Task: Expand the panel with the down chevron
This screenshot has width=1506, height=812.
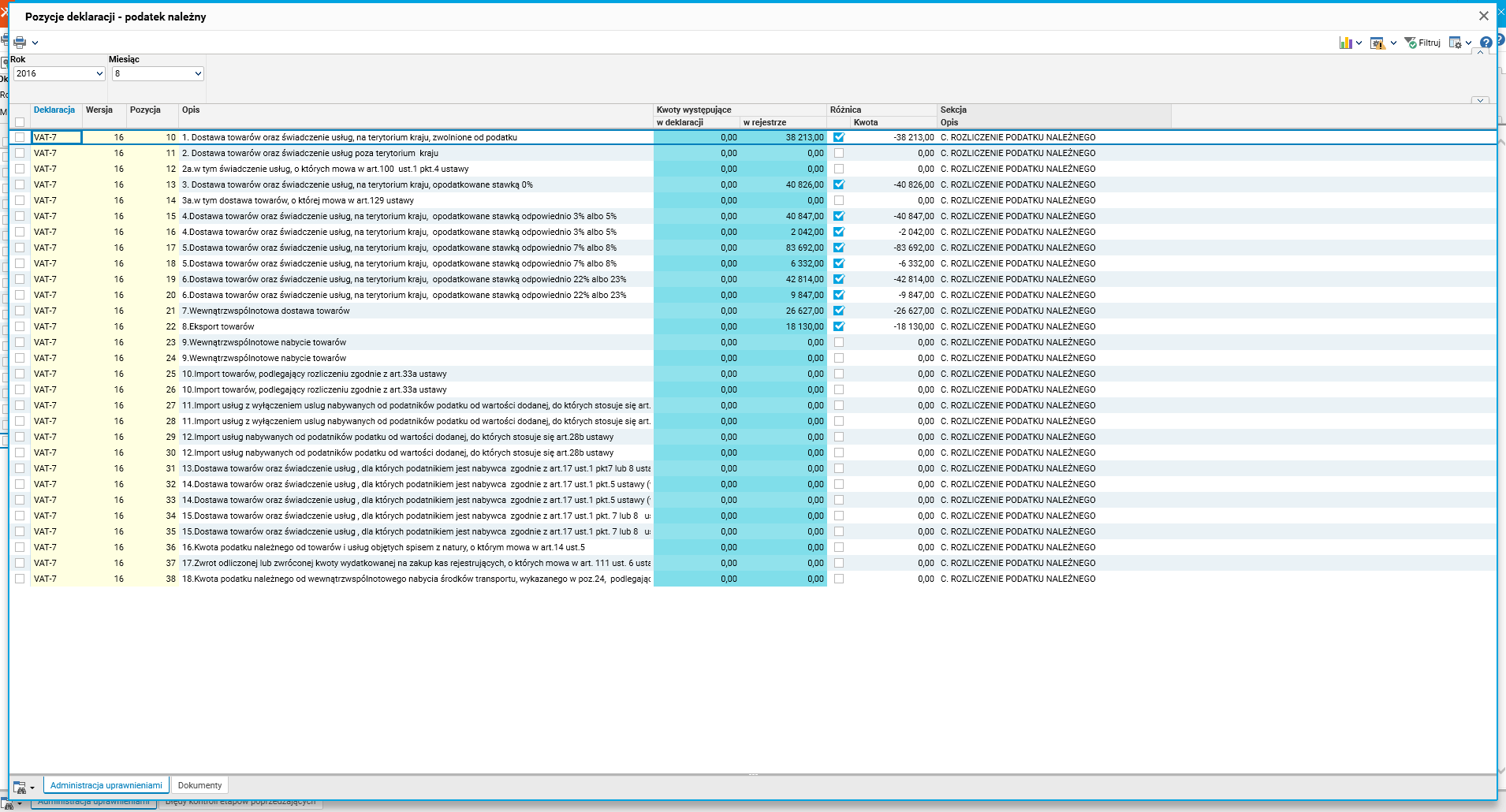Action: [1480, 100]
